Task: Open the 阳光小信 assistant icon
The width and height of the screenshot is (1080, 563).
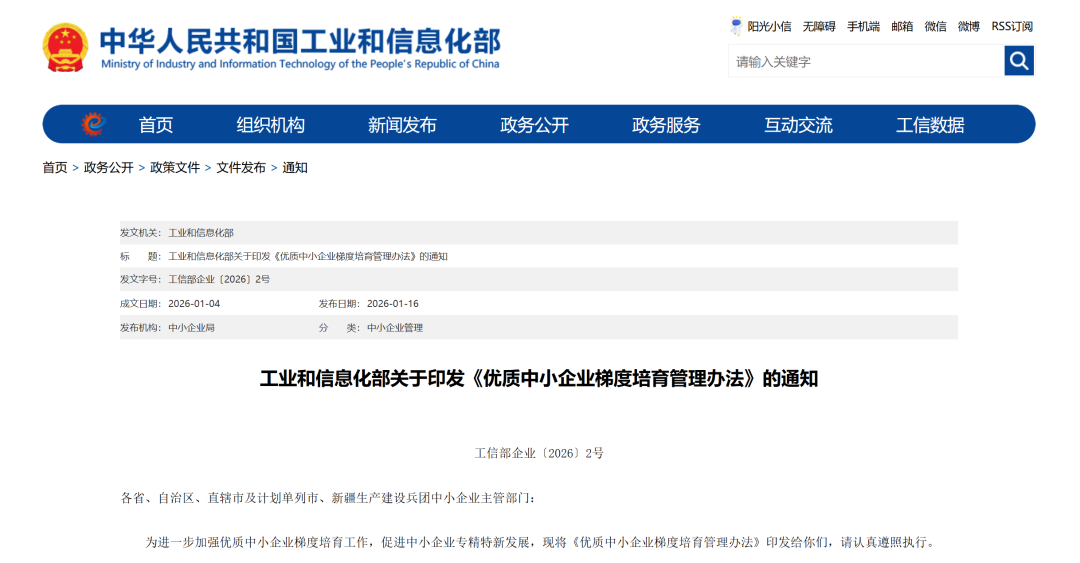Action: point(737,26)
